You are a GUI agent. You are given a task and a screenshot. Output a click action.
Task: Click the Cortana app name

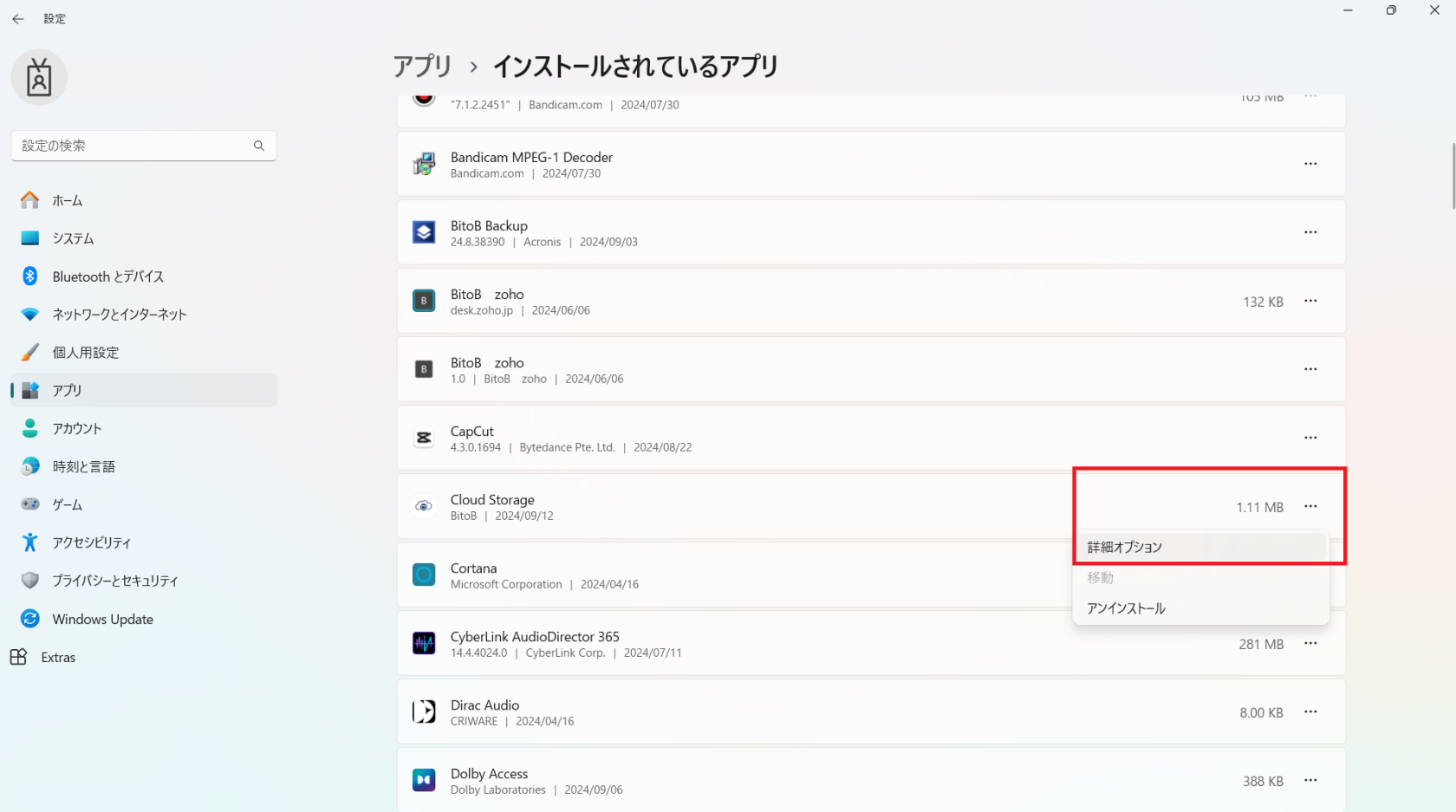click(473, 568)
